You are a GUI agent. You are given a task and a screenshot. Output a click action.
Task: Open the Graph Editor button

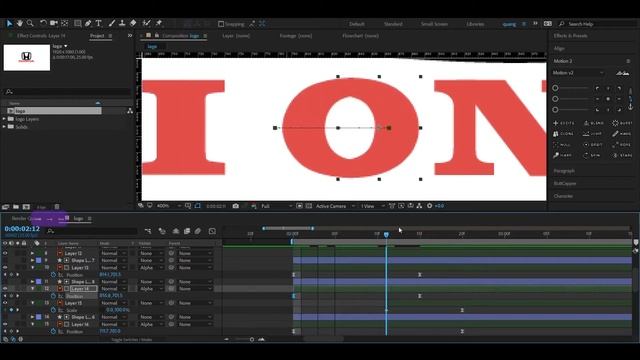click(212, 231)
